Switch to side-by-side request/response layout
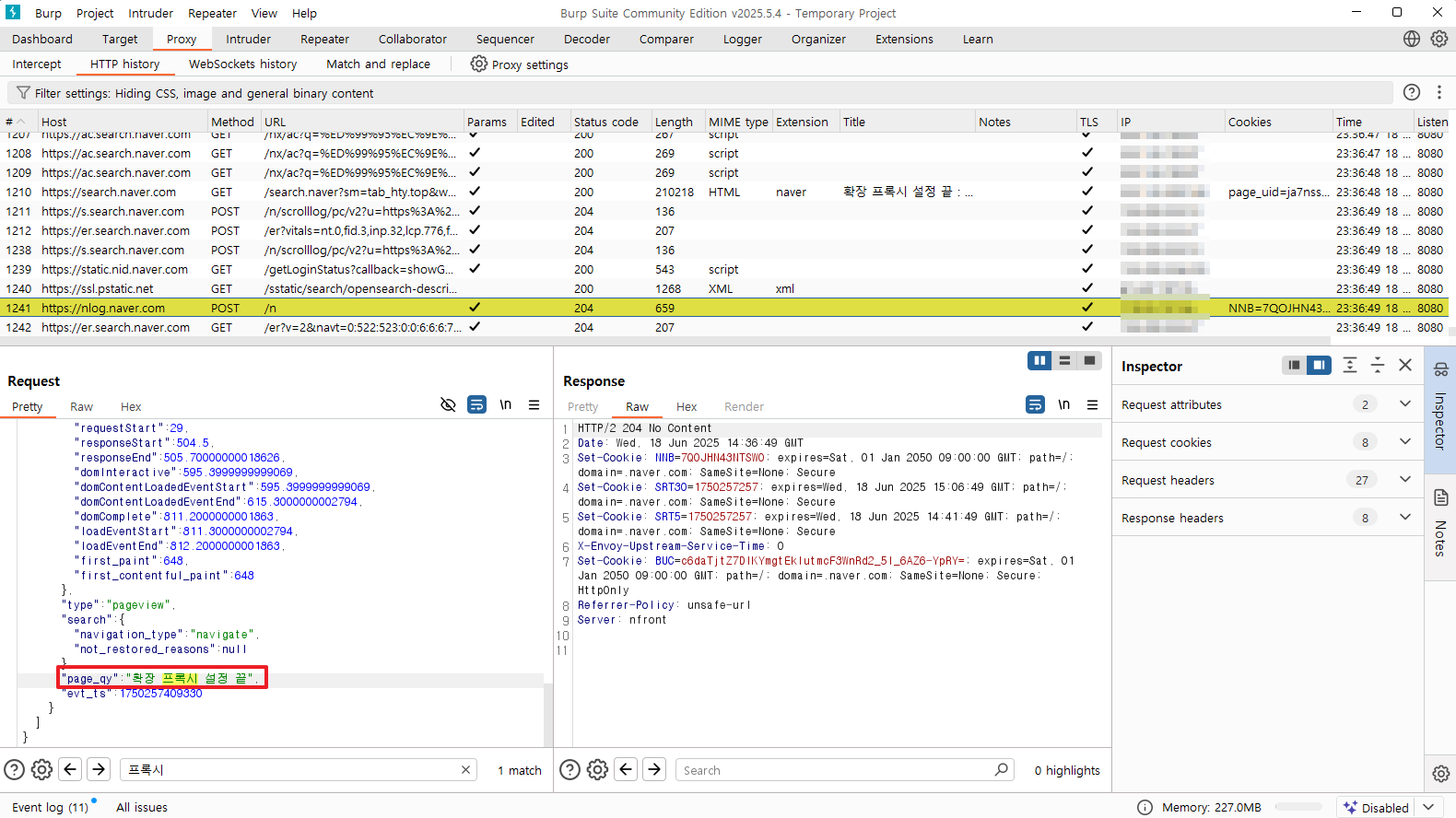The image size is (1456, 818). (x=1039, y=361)
